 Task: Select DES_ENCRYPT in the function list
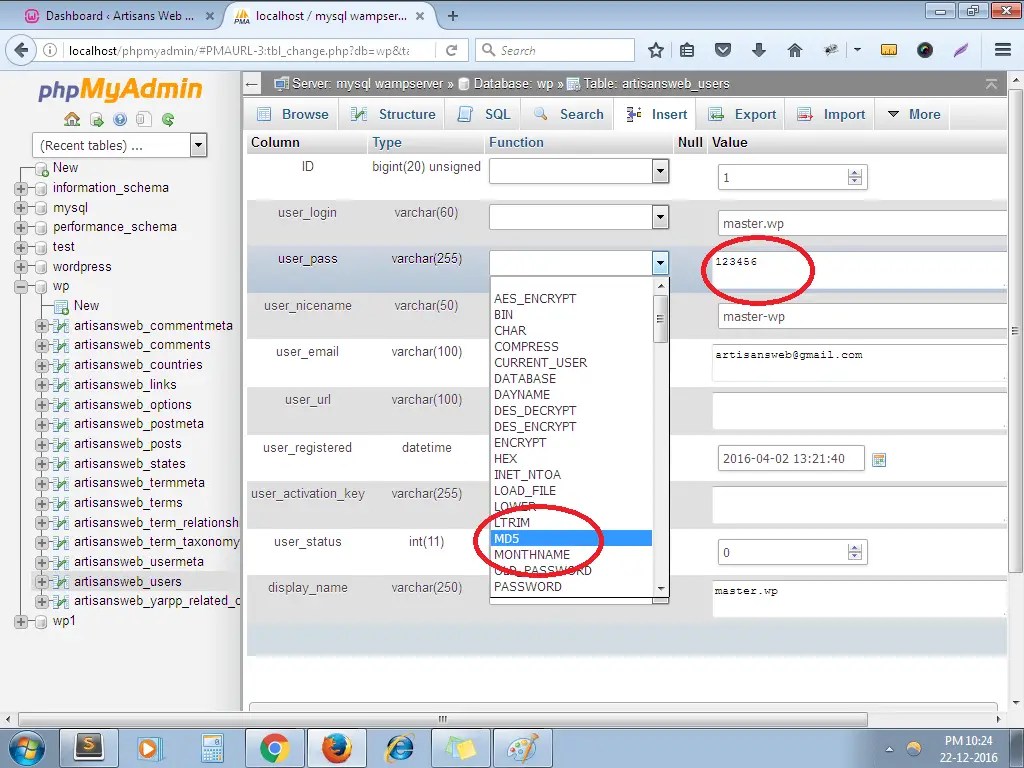[x=571, y=426]
